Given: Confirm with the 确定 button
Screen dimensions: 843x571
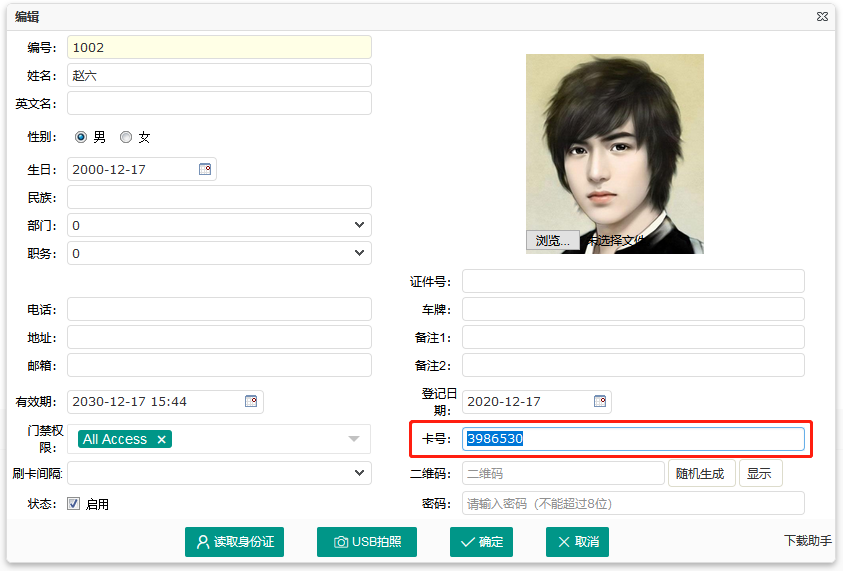Looking at the screenshot, I should pos(481,541).
